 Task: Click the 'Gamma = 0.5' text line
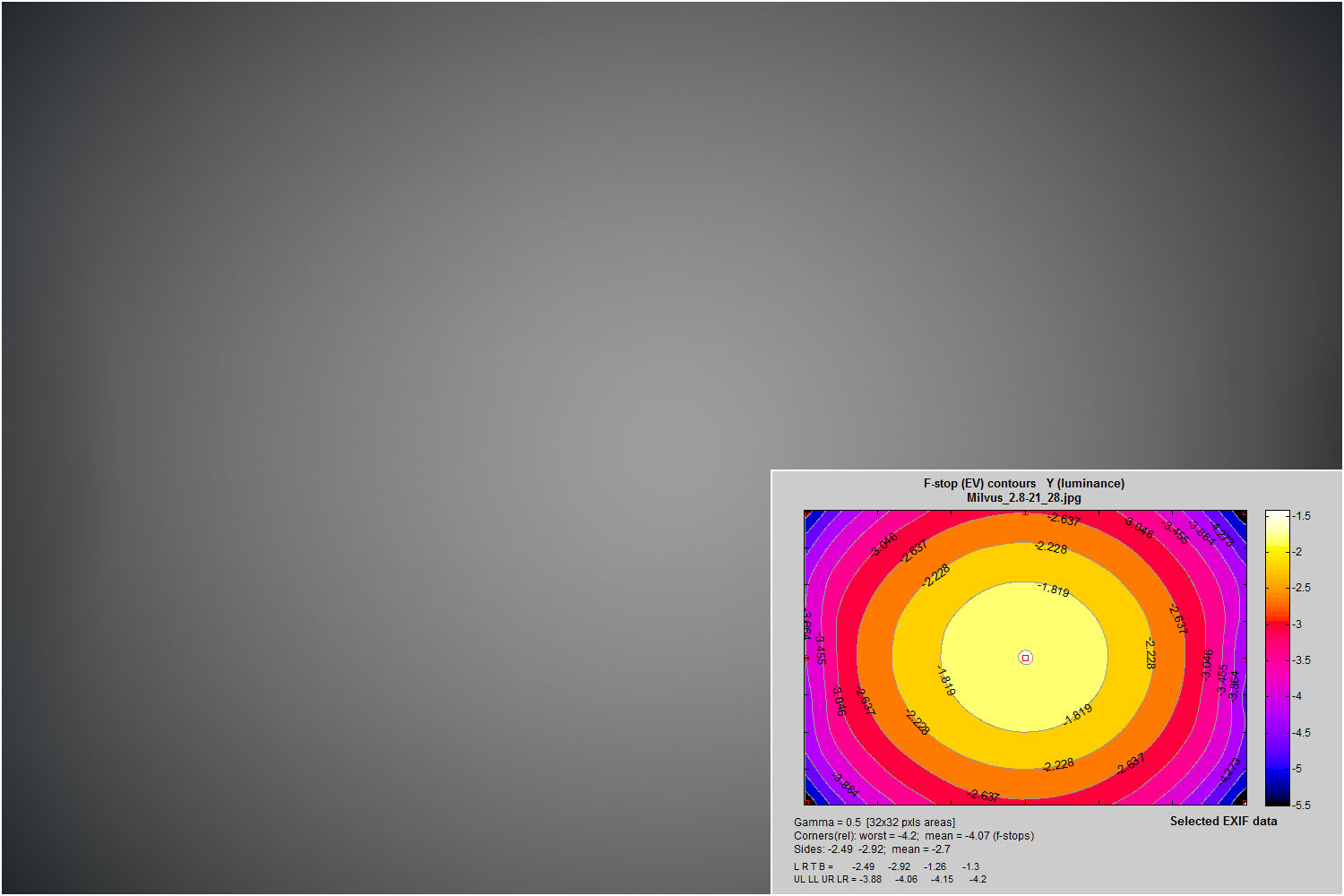coord(874,823)
